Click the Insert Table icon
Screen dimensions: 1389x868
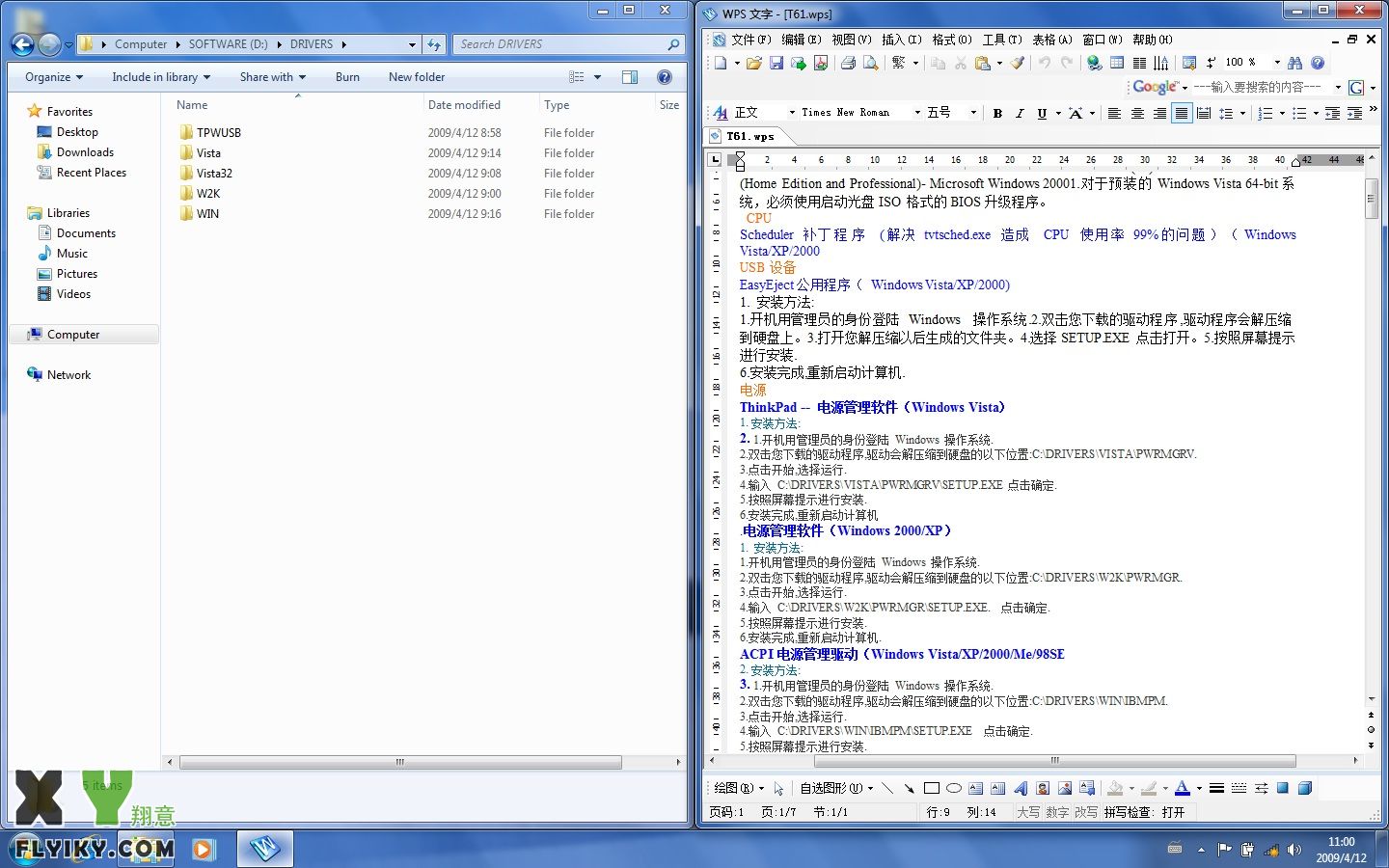(x=1117, y=63)
